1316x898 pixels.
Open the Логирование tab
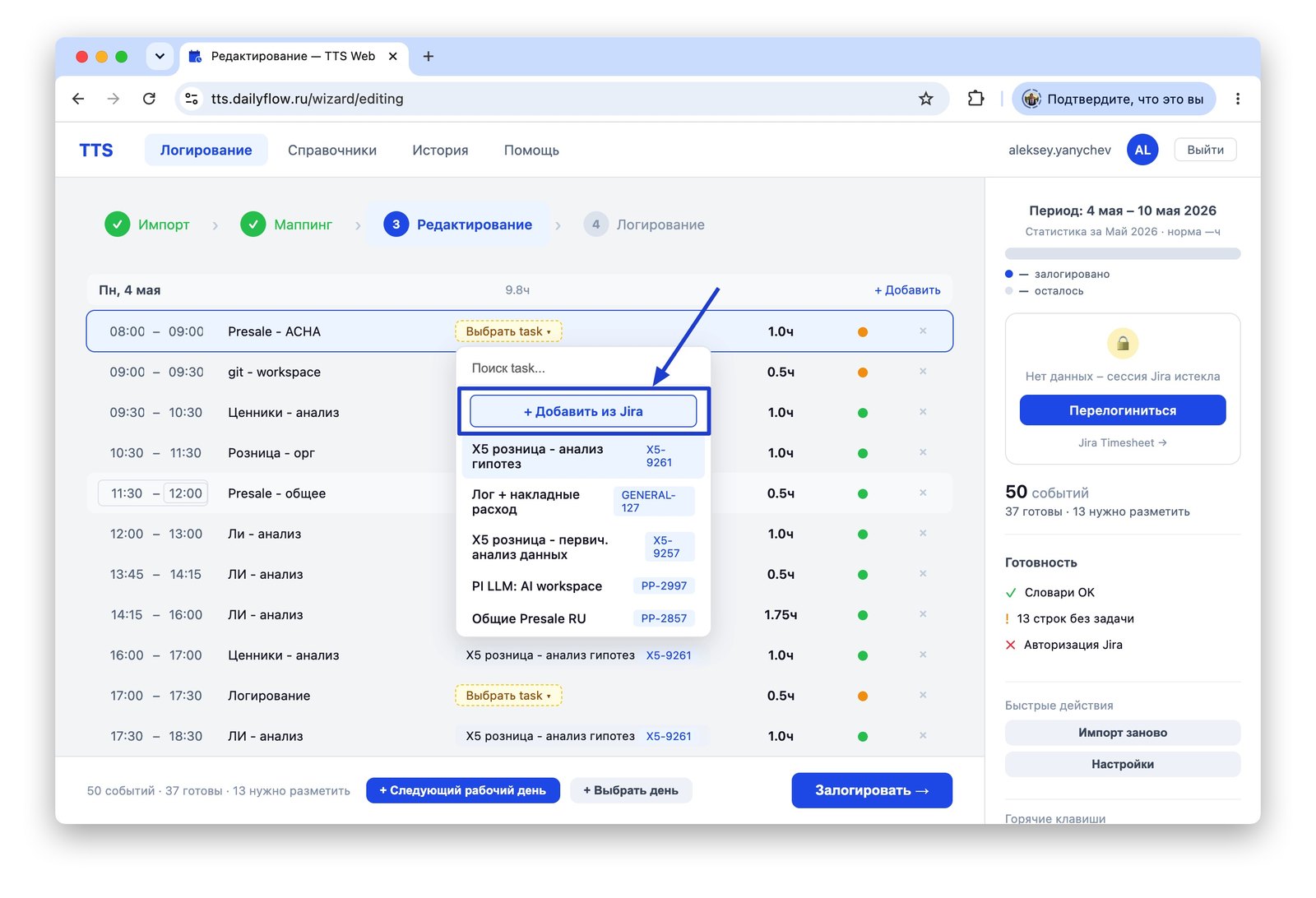(206, 150)
